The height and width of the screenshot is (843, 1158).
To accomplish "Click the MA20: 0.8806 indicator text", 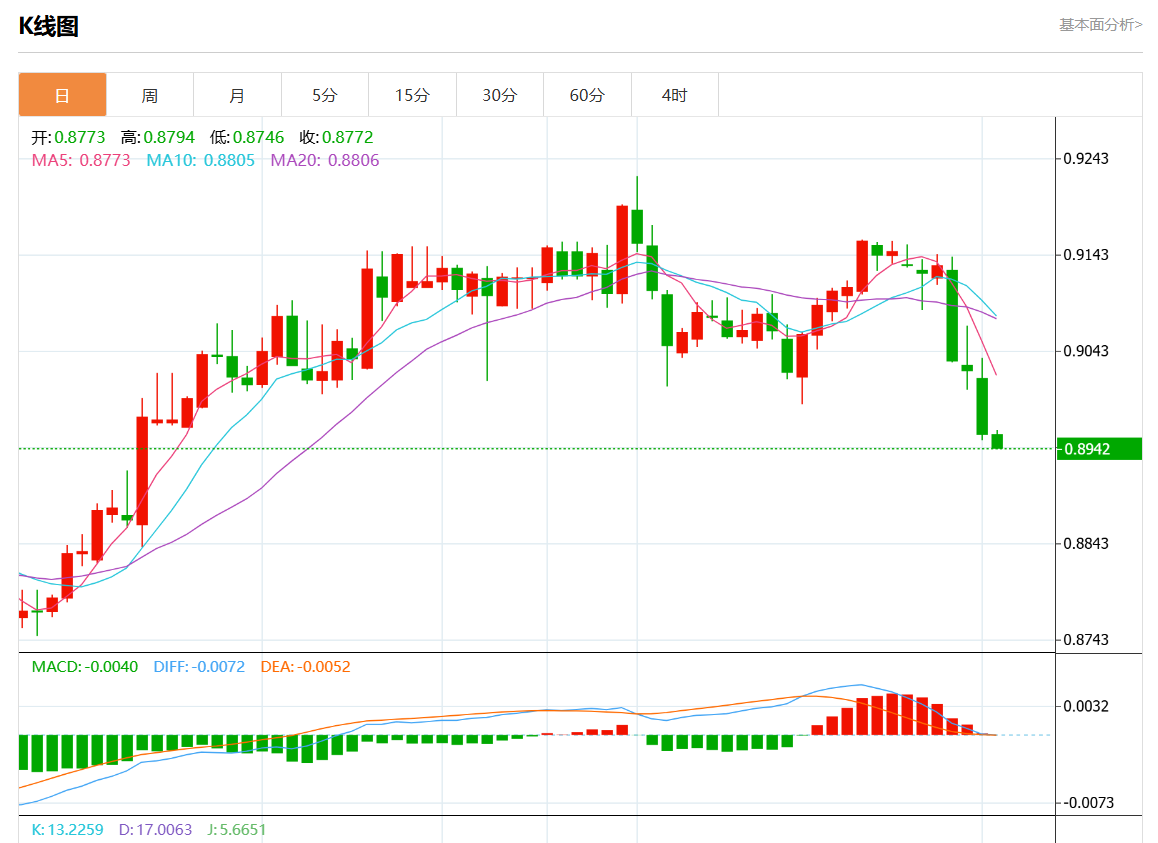I will pos(325,160).
